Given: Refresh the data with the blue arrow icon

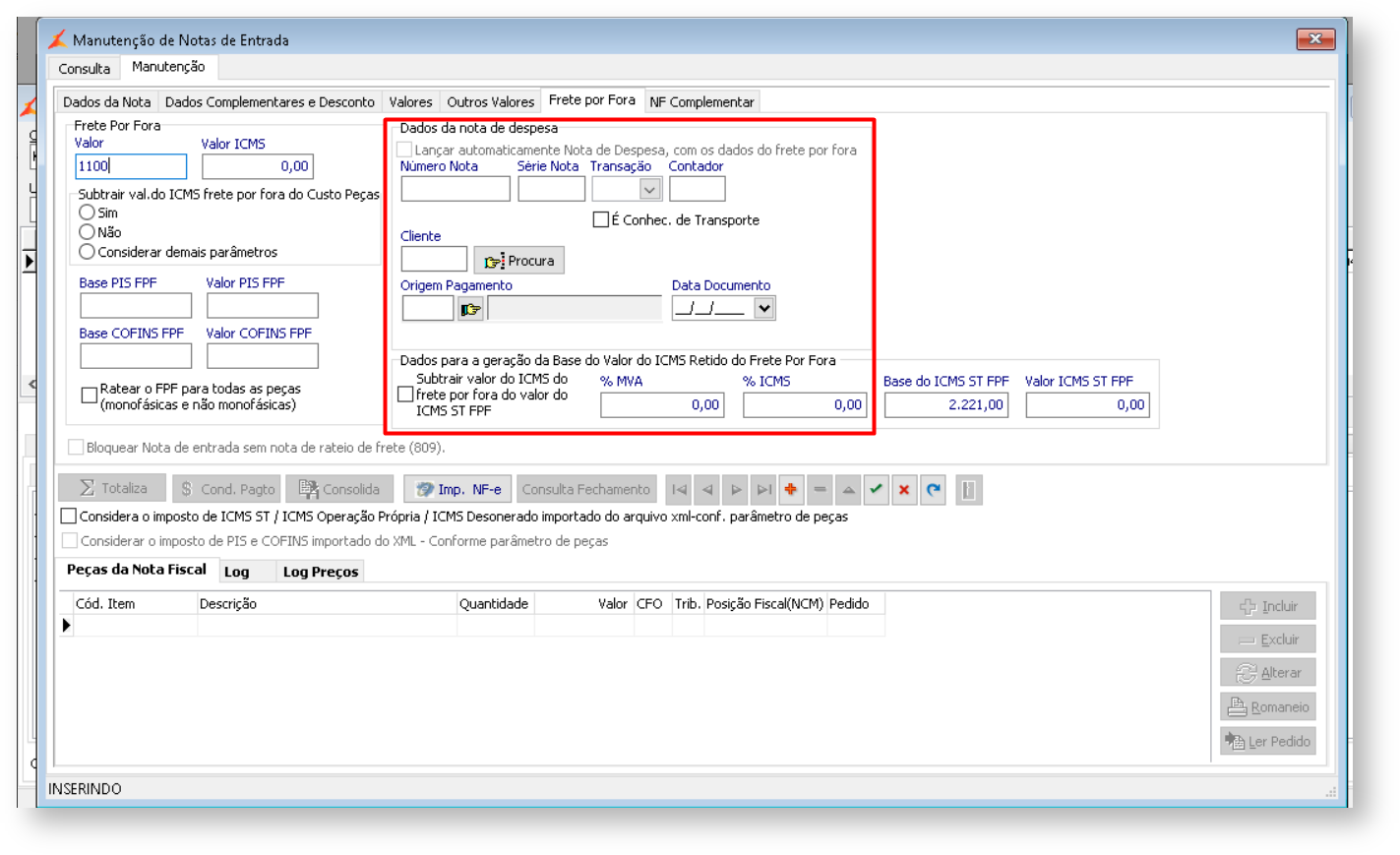Looking at the screenshot, I should tap(934, 490).
